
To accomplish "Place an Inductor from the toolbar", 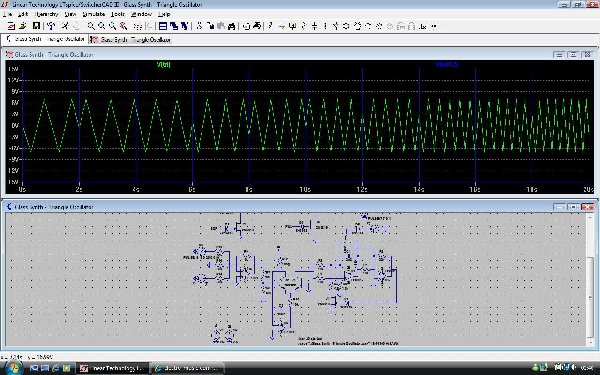I will [325, 26].
